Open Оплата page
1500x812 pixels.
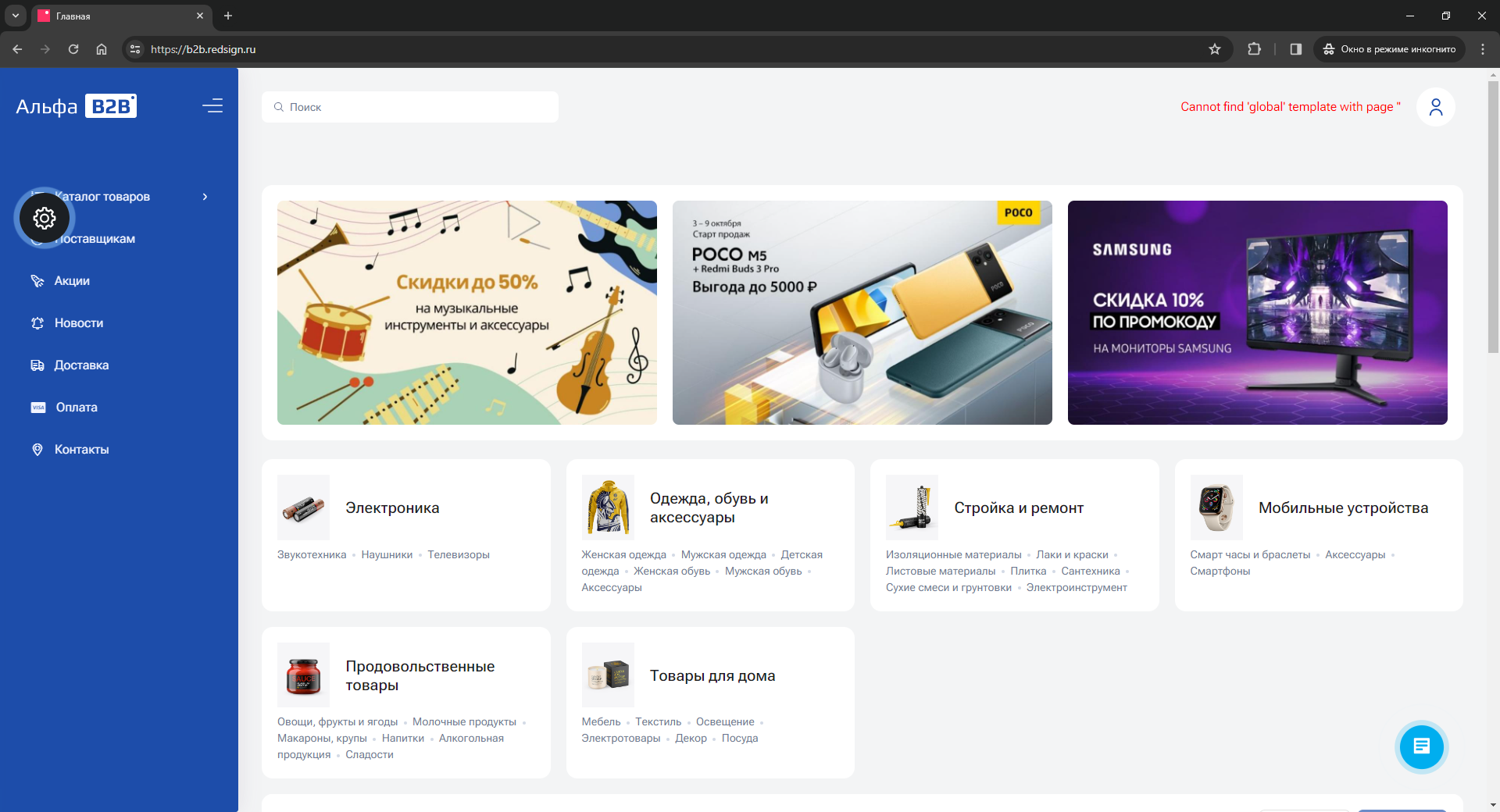coord(77,408)
